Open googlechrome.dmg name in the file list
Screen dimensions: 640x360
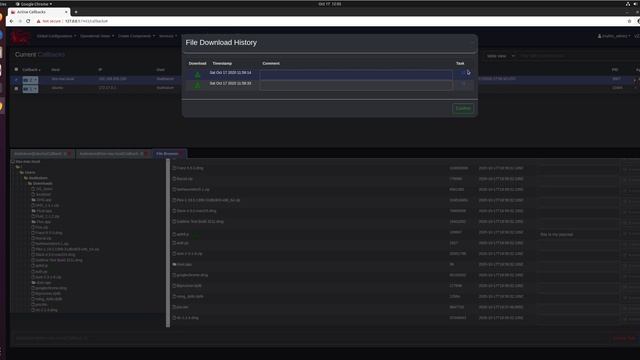pyautogui.click(x=192, y=275)
